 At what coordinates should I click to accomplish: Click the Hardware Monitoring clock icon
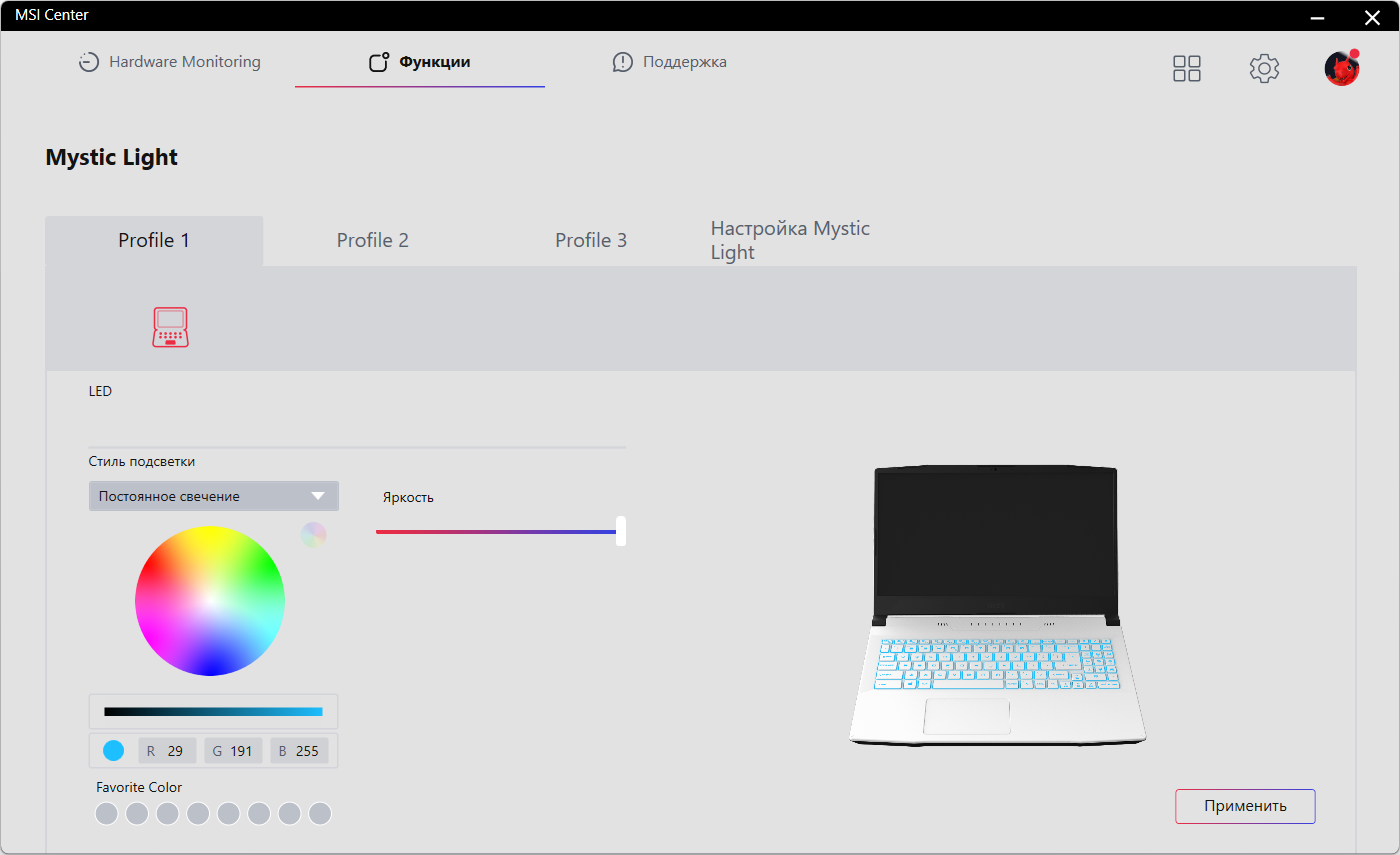tap(89, 62)
